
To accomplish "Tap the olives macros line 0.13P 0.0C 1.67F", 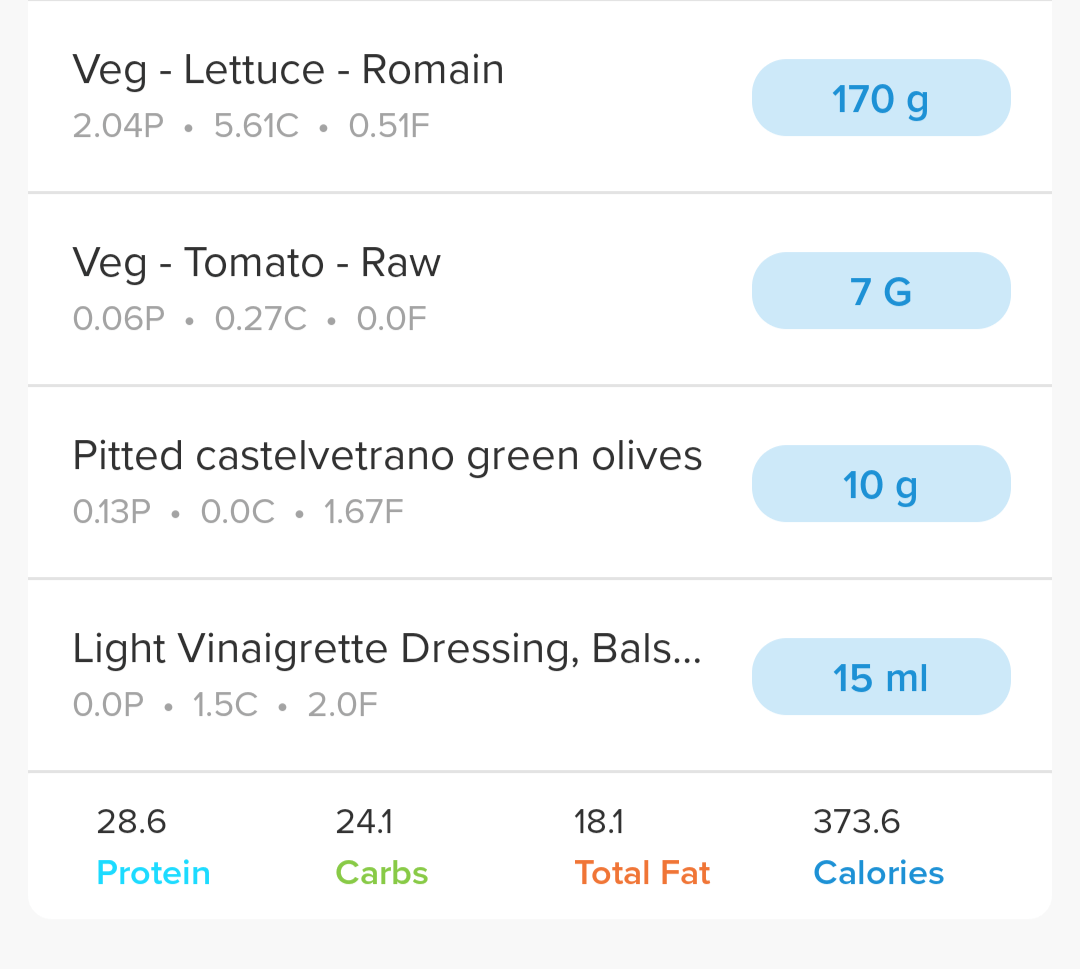I will (238, 513).
